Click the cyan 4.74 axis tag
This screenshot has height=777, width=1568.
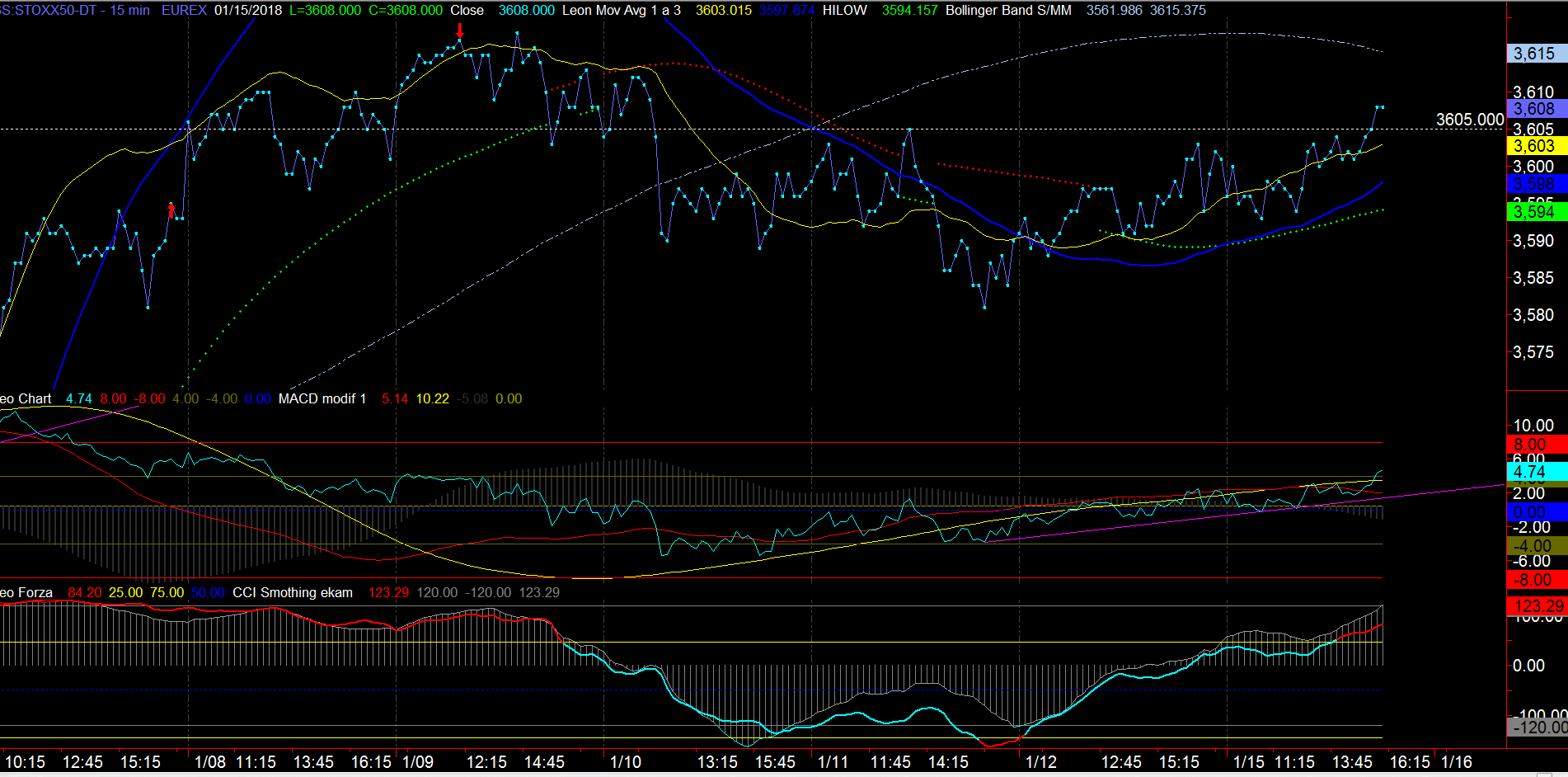click(1536, 472)
